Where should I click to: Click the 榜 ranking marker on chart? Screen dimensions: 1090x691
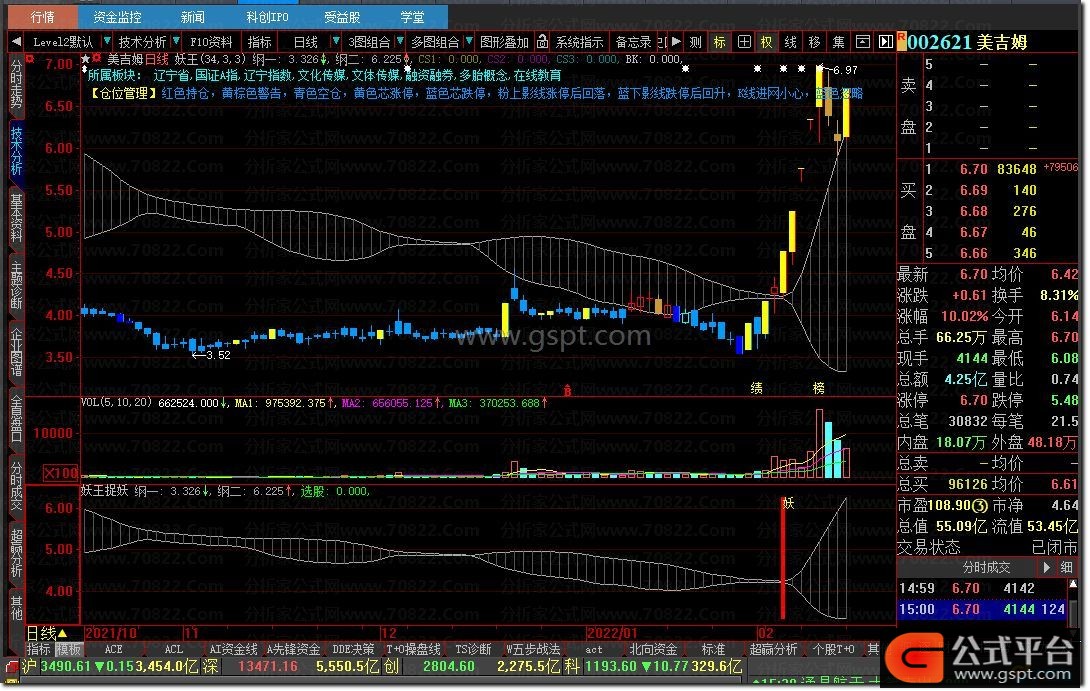[x=819, y=388]
